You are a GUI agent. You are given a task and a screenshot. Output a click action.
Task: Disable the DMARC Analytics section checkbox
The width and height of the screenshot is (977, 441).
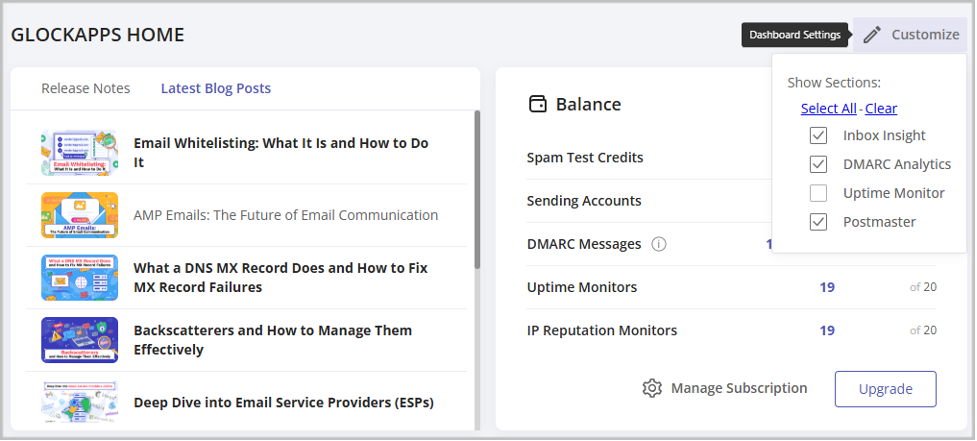tap(818, 164)
